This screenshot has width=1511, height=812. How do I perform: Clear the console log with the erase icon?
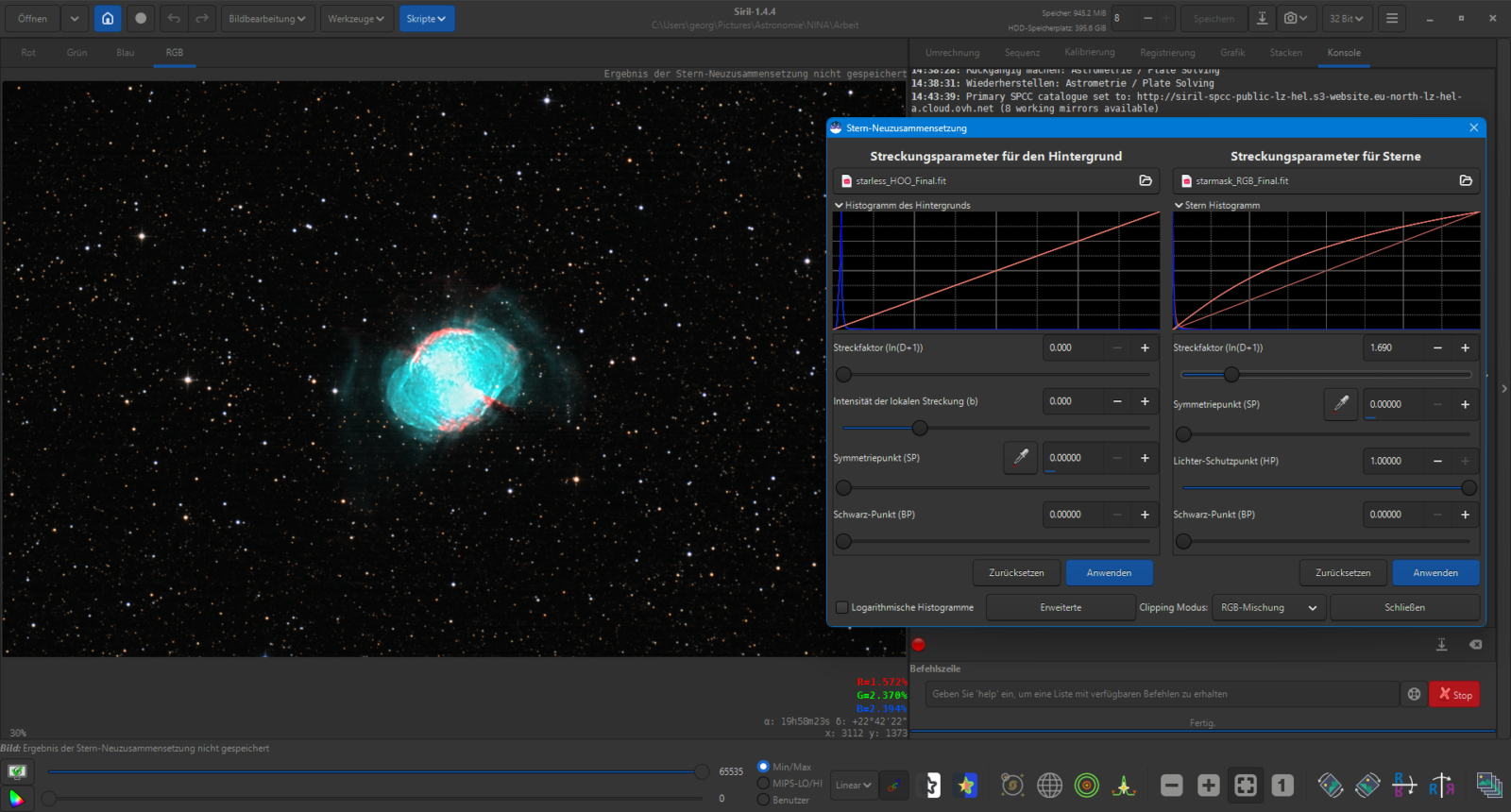[1475, 645]
